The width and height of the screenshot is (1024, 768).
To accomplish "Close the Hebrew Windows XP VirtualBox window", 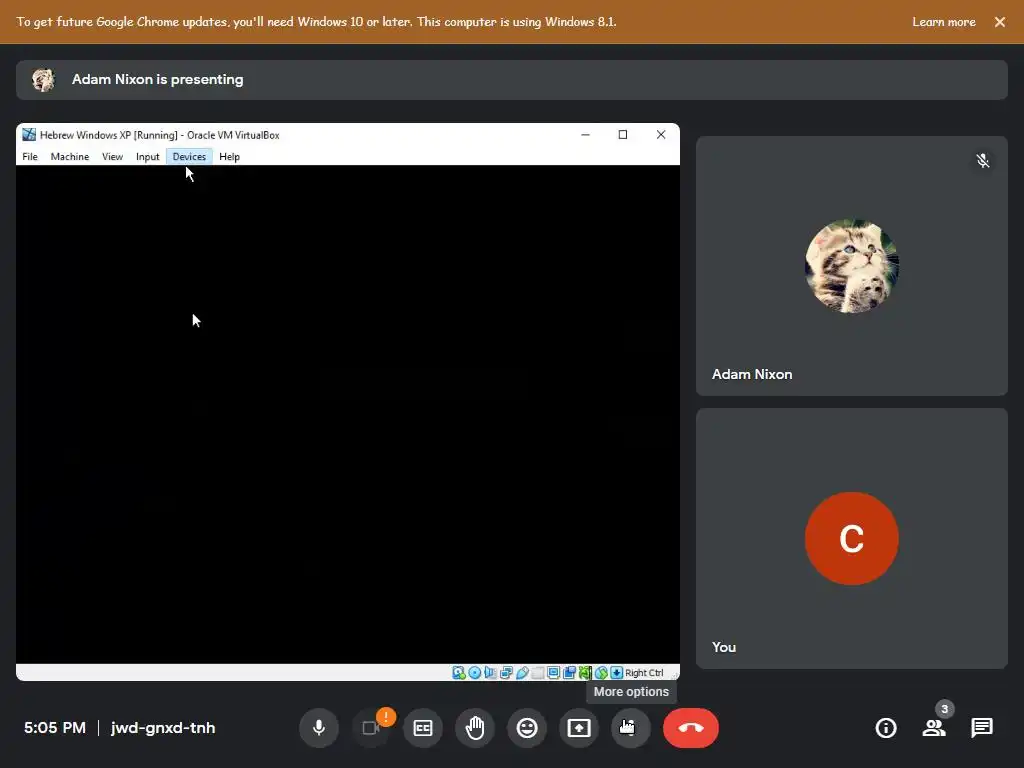I will [x=661, y=135].
